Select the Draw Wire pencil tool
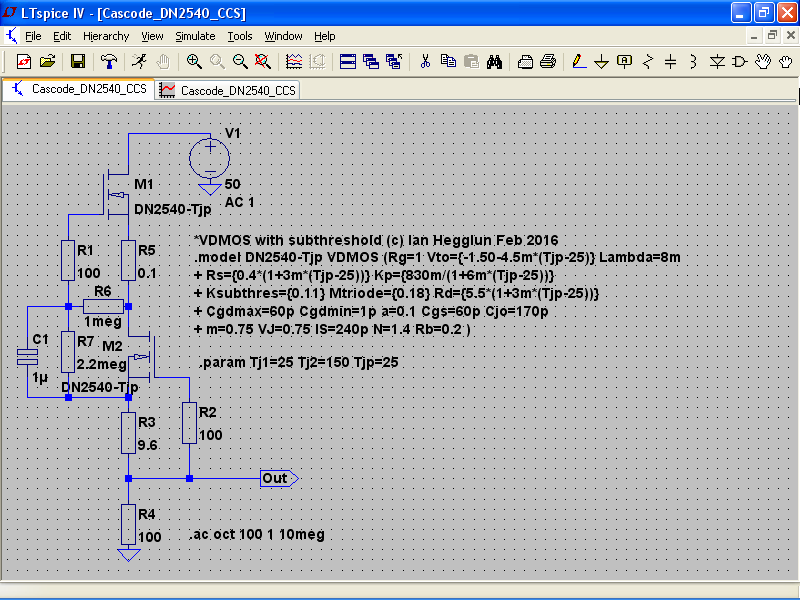Screen dimensions: 800x600 579,62
